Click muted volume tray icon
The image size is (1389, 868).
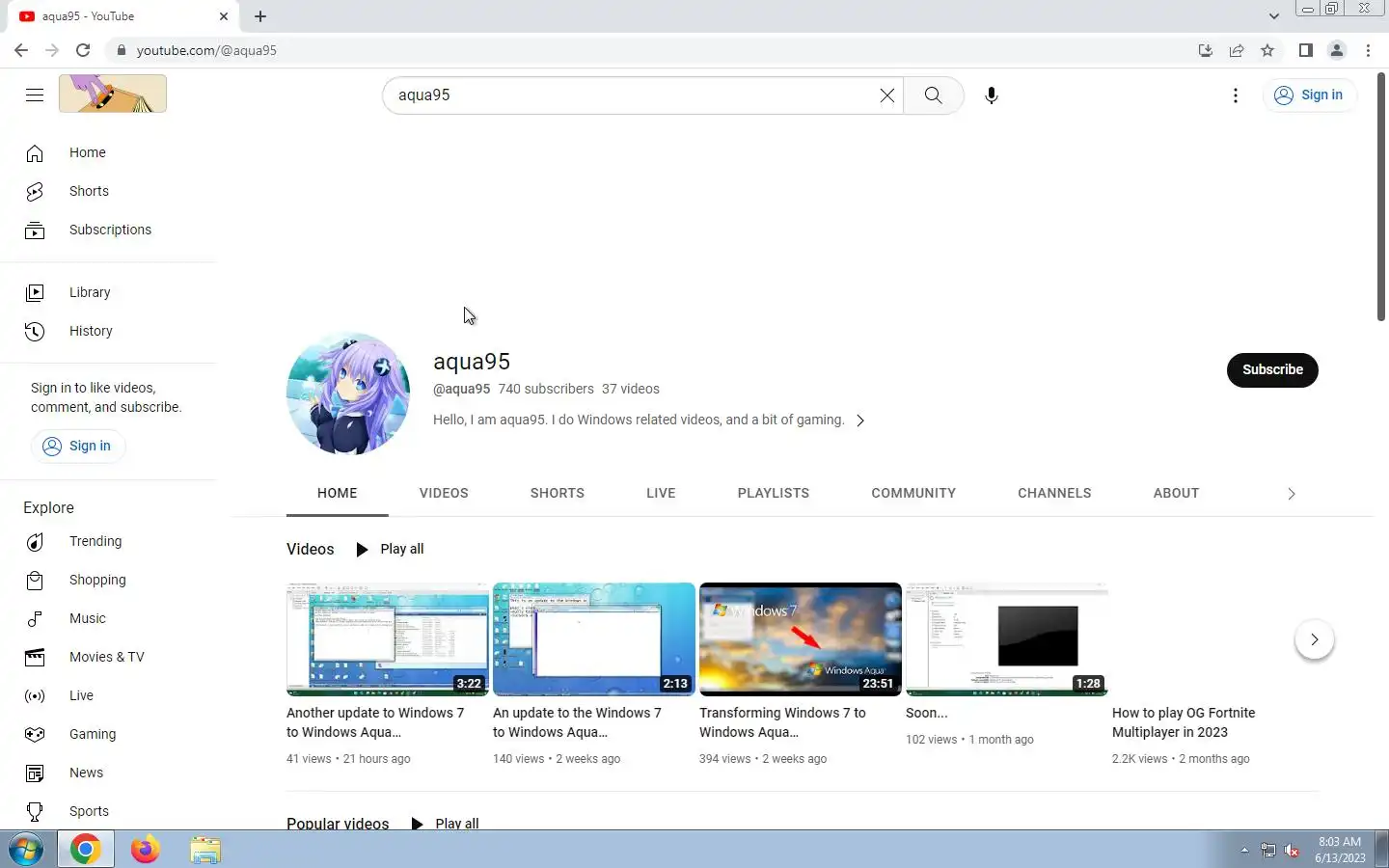coord(1293,851)
